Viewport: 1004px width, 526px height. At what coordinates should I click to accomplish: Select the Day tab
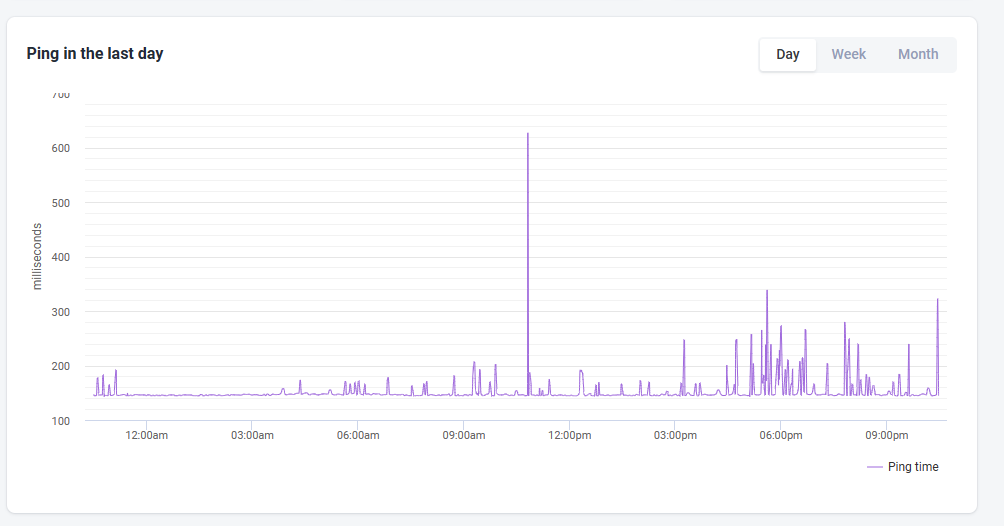tap(788, 54)
